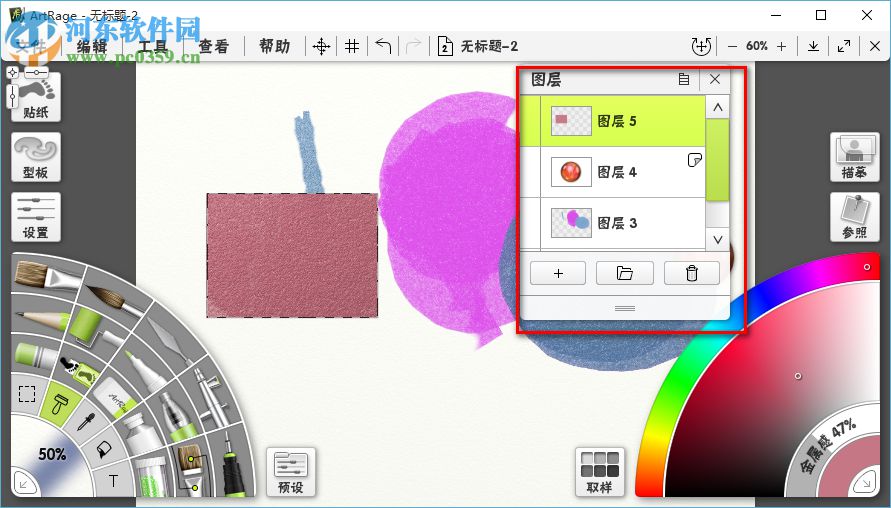Toggle fullscreen workspace mode icon

coord(844,46)
